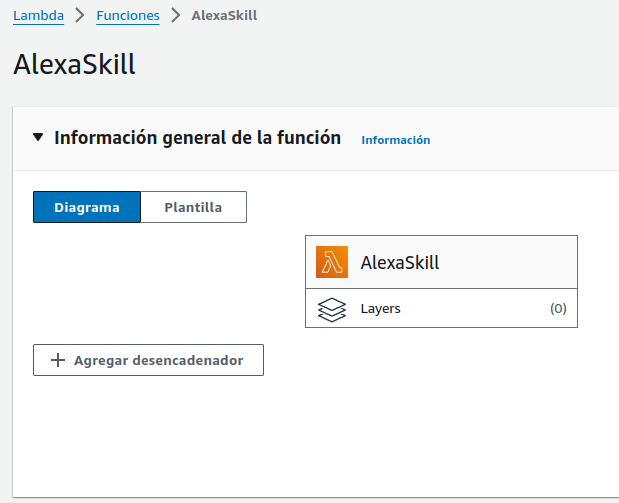Click the Layers stack icon
This screenshot has width=619, height=503.
pyautogui.click(x=332, y=309)
